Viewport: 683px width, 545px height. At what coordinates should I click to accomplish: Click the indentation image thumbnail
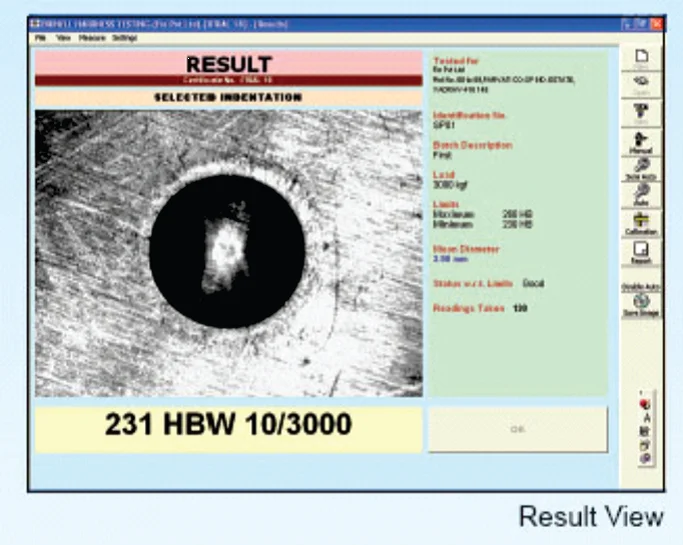point(229,254)
